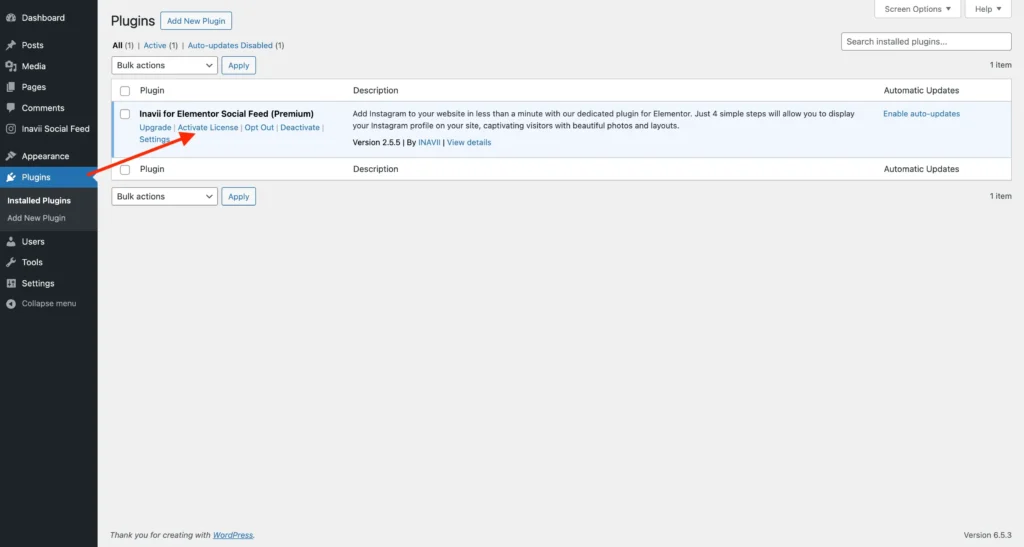1024x547 pixels.
Task: Click the Dashboard gauge icon in sidebar
Action: point(11,18)
